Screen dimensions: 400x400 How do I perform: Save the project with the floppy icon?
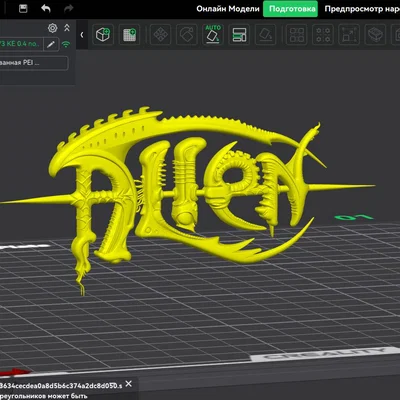[x=23, y=9]
